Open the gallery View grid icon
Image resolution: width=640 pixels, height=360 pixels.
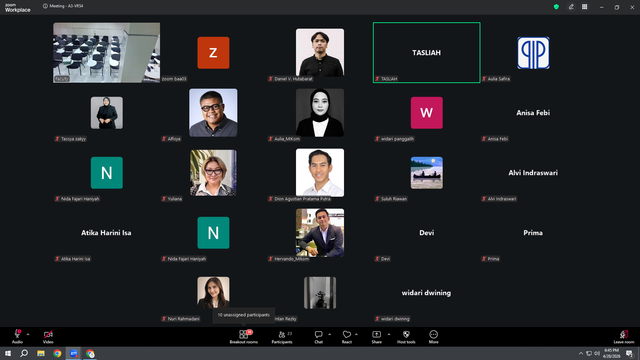(x=584, y=7)
